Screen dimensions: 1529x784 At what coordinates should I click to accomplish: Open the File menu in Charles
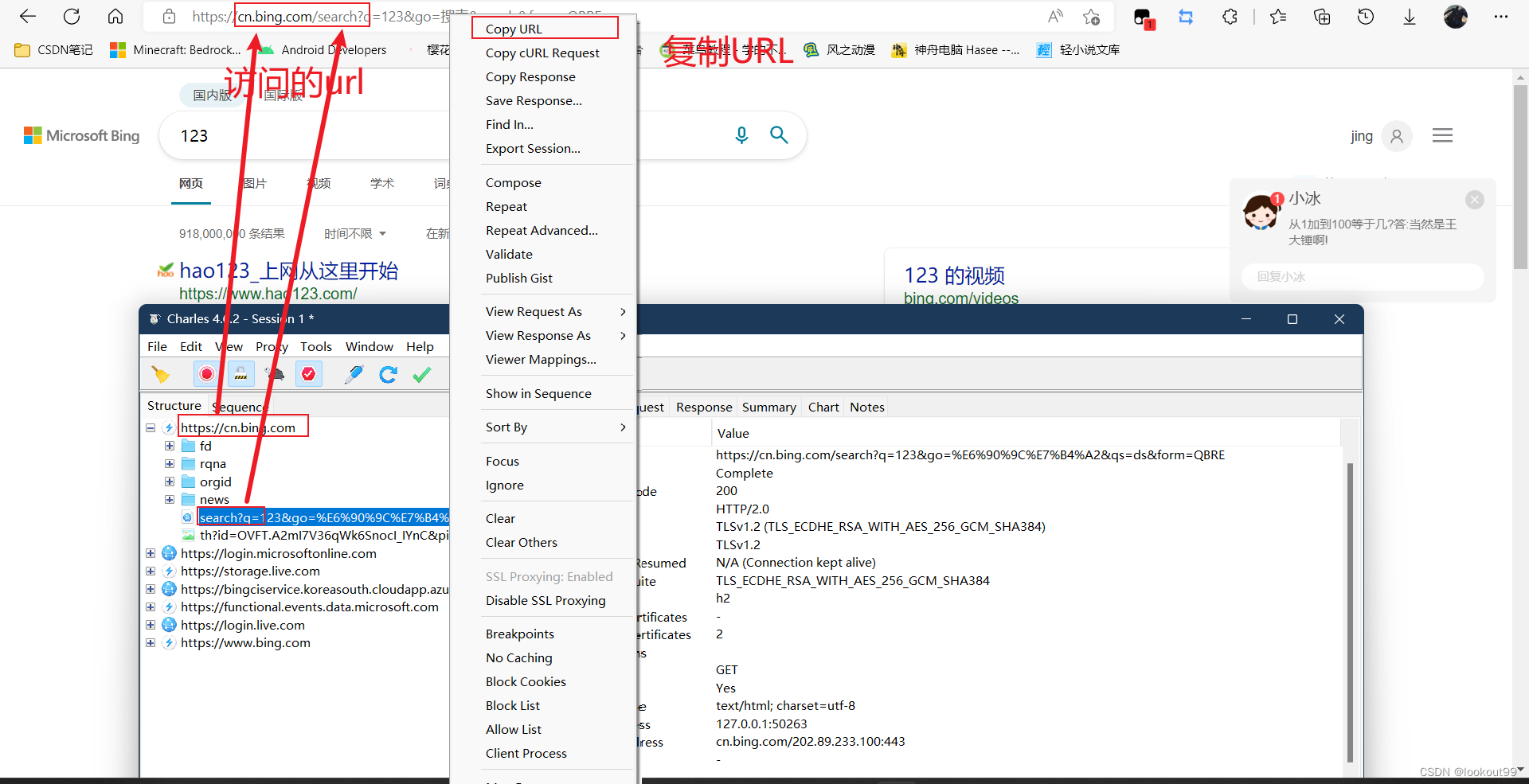[x=157, y=346]
